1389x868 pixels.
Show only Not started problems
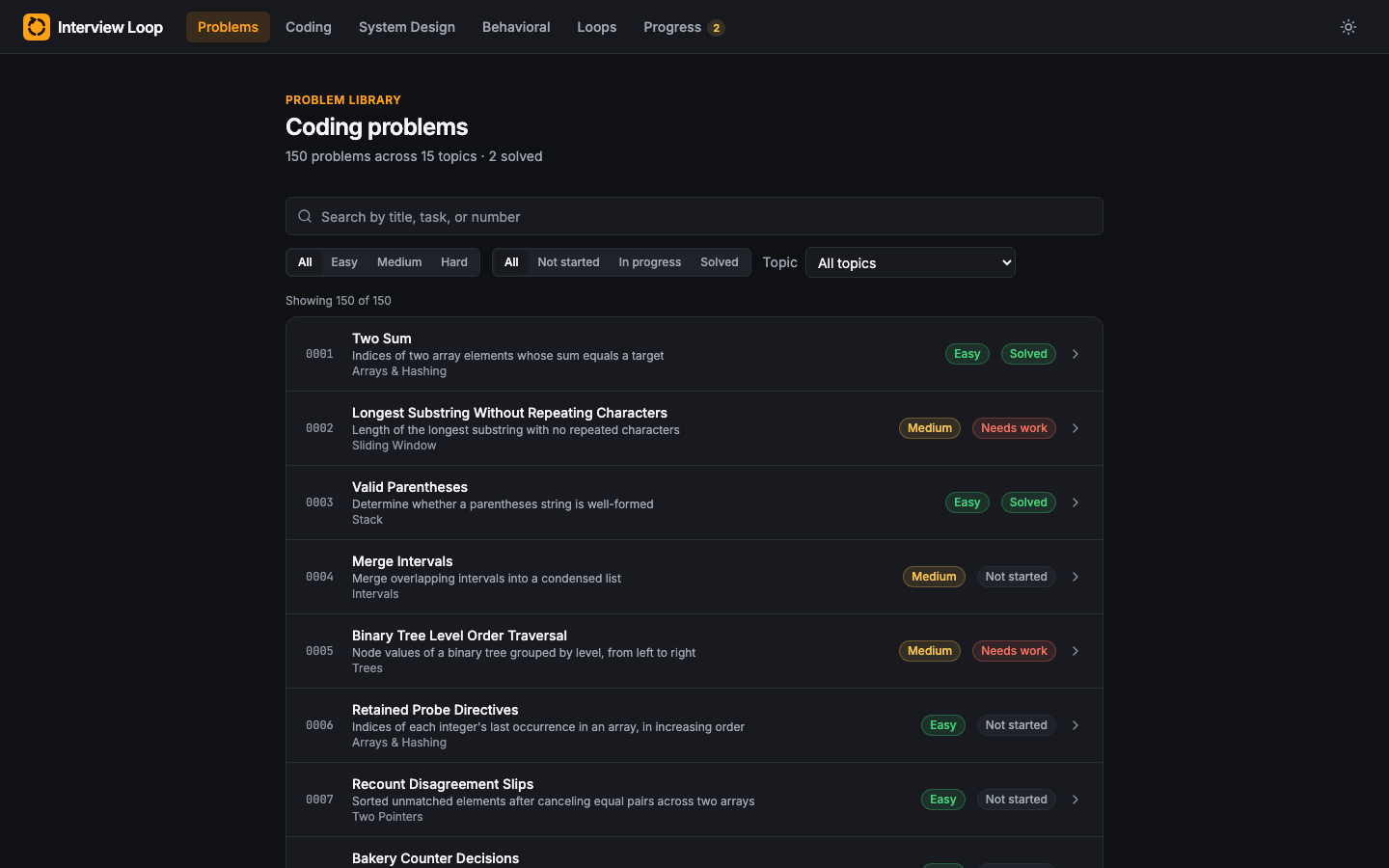[x=568, y=262]
